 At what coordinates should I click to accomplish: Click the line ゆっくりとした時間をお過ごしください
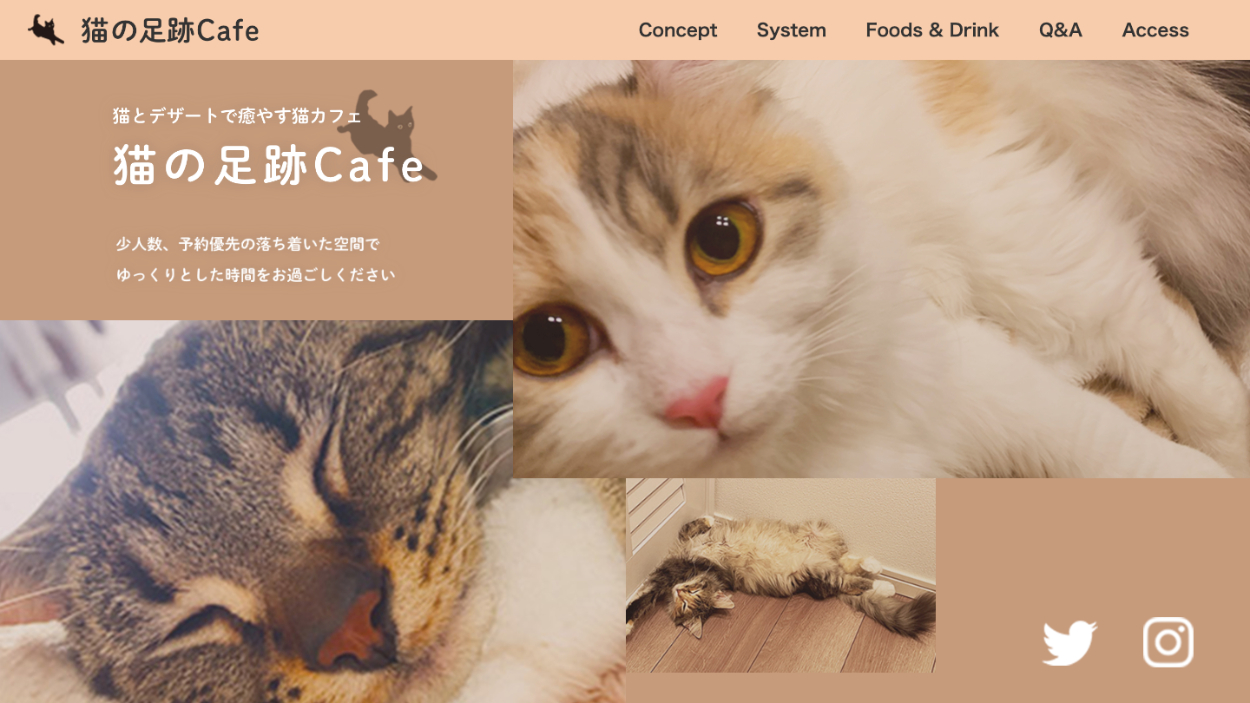(x=256, y=275)
